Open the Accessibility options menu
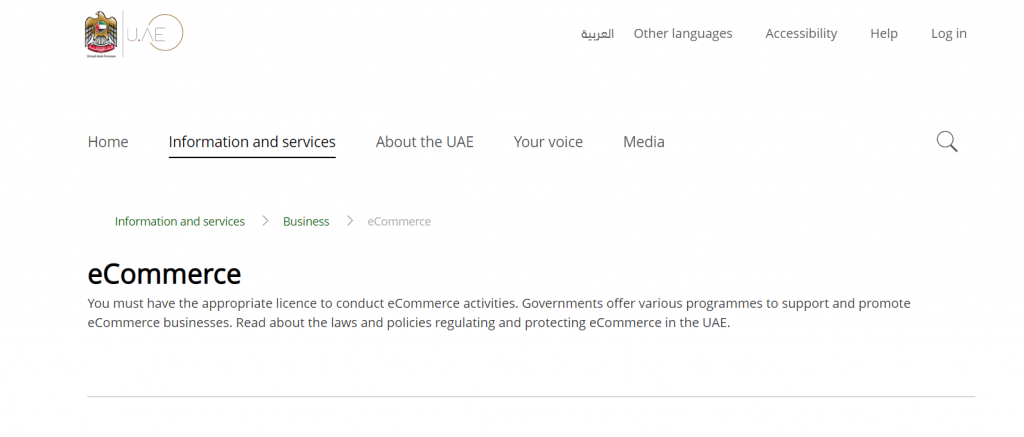This screenshot has height=437, width=1024. [801, 33]
